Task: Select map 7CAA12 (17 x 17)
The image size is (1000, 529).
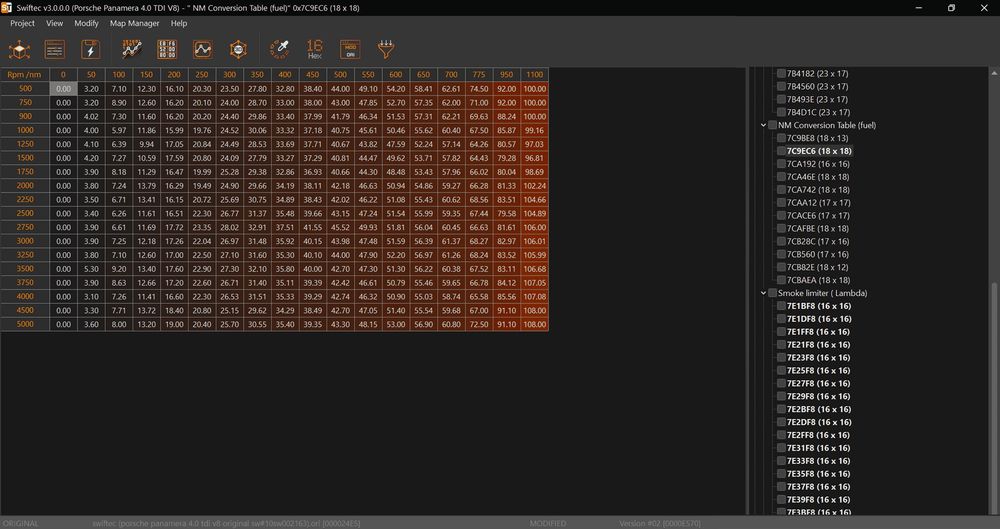Action: coord(818,203)
